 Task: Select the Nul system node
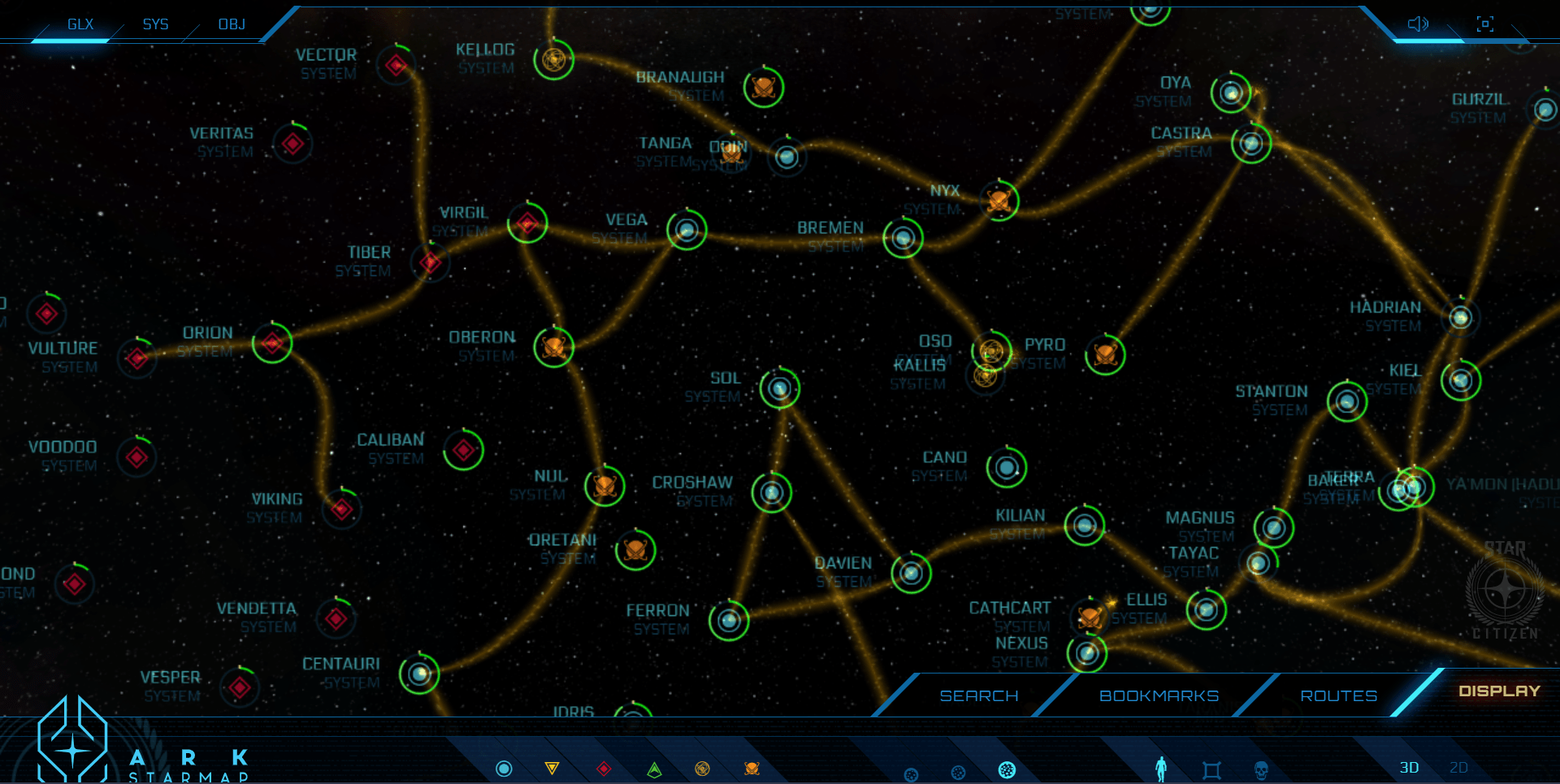pos(604,486)
